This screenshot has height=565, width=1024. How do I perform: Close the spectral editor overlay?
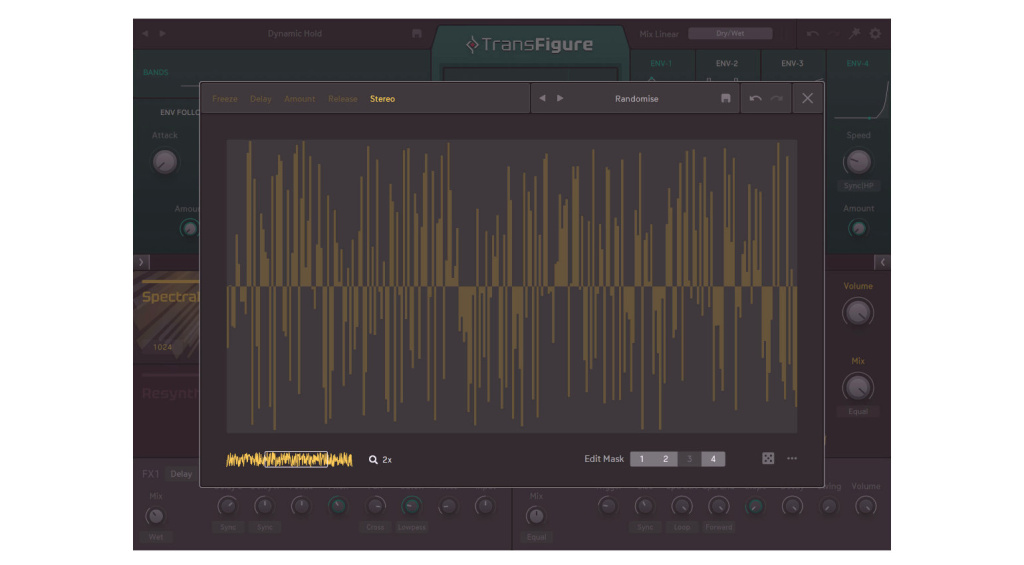point(807,98)
